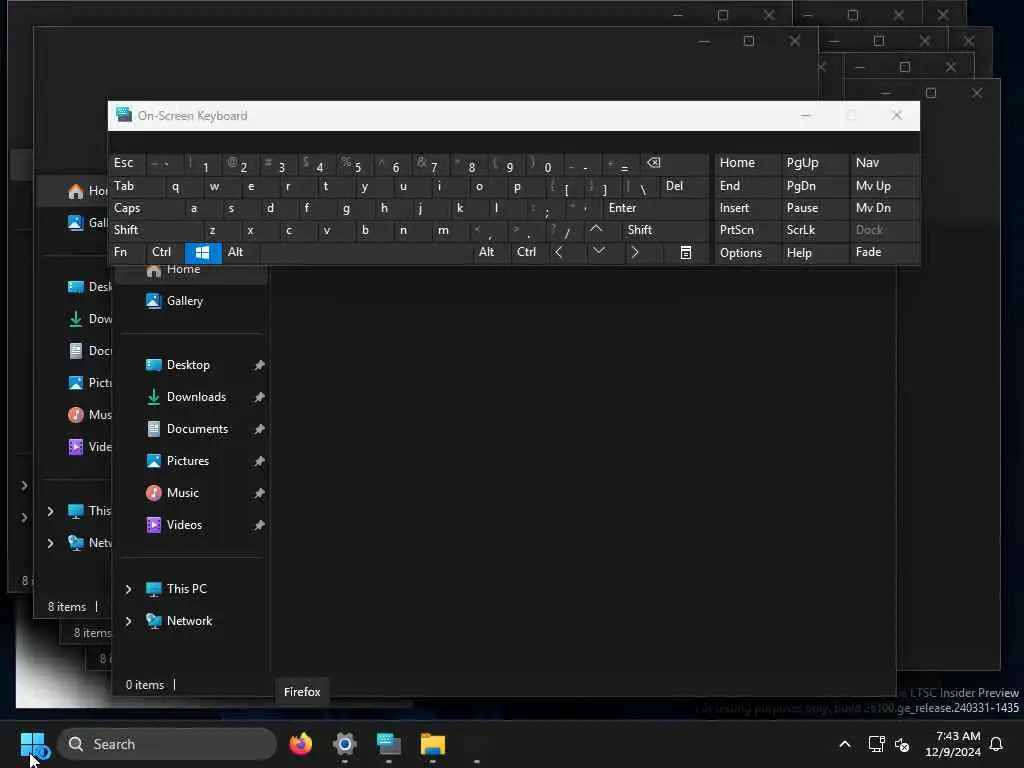
Task: Click the PrtScn key on keyboard
Action: tap(747, 230)
